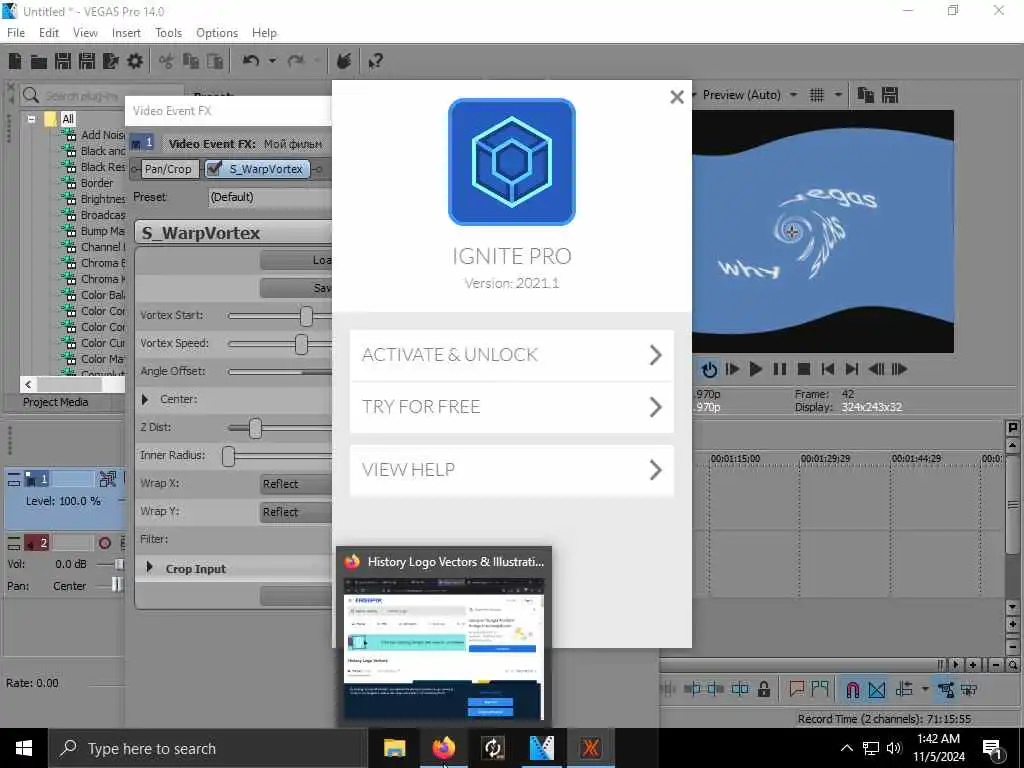Click the Paste toolbar icon

[215, 61]
